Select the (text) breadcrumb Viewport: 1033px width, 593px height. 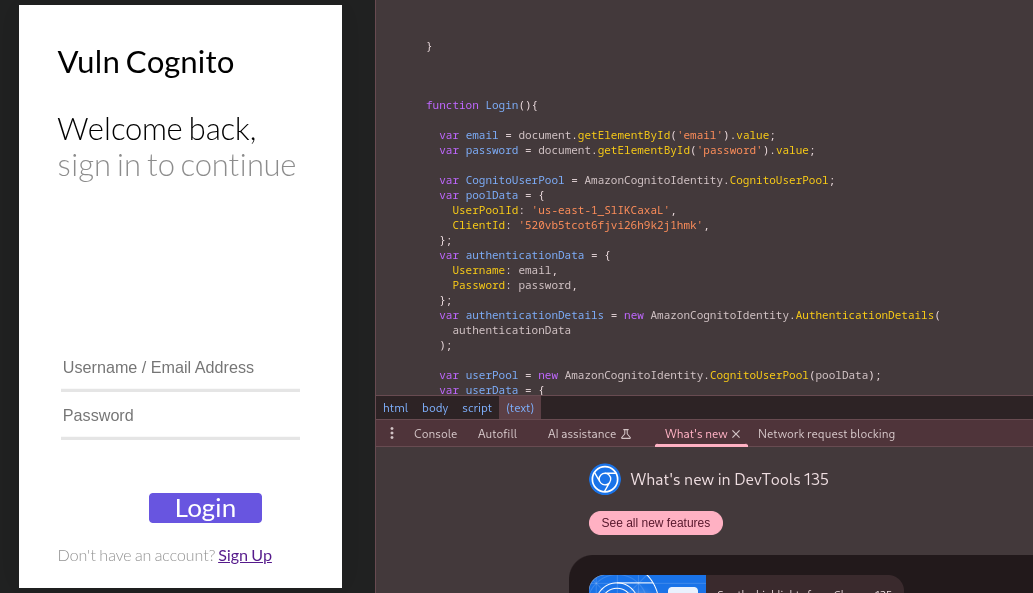520,408
